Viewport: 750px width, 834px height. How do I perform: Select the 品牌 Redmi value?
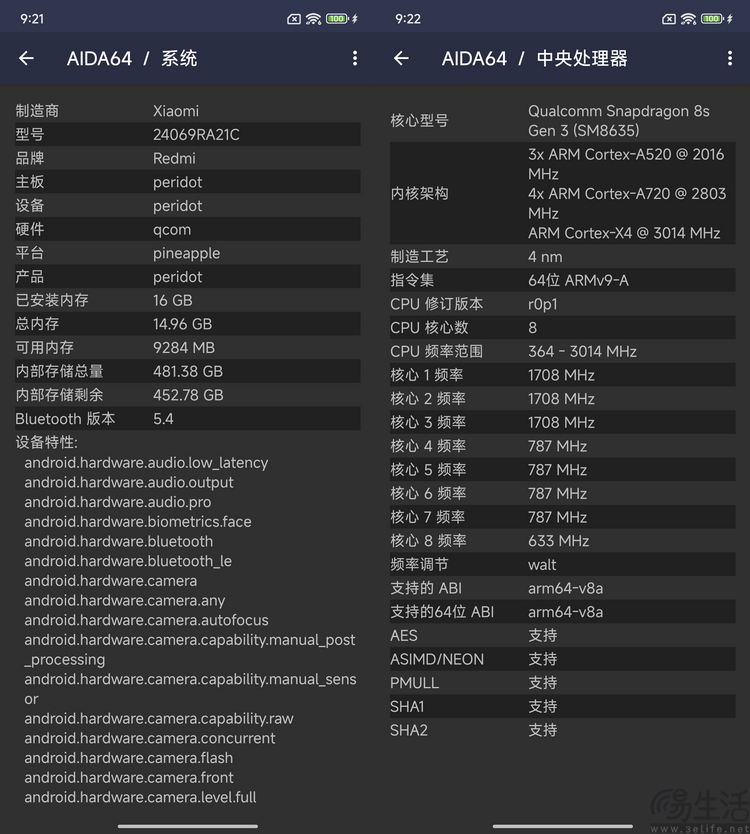point(174,159)
